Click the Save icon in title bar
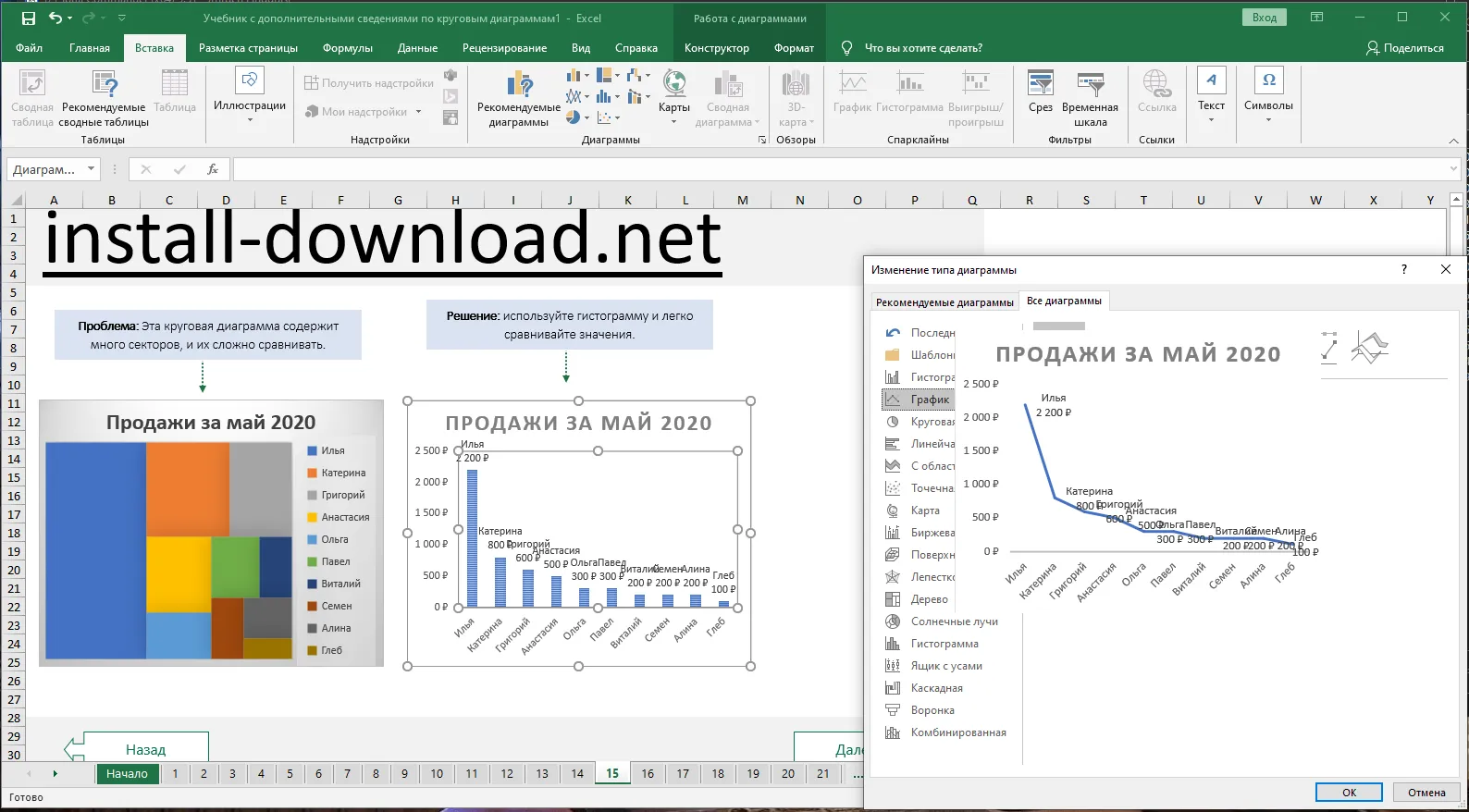The width and height of the screenshot is (1469, 812). point(29,18)
